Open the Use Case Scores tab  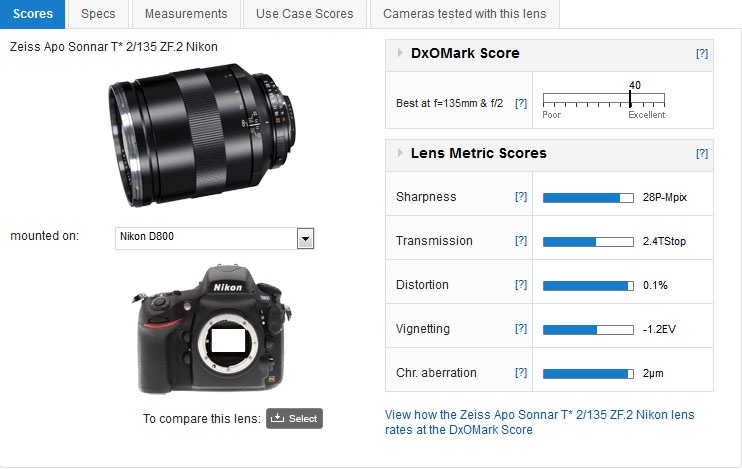[x=305, y=14]
